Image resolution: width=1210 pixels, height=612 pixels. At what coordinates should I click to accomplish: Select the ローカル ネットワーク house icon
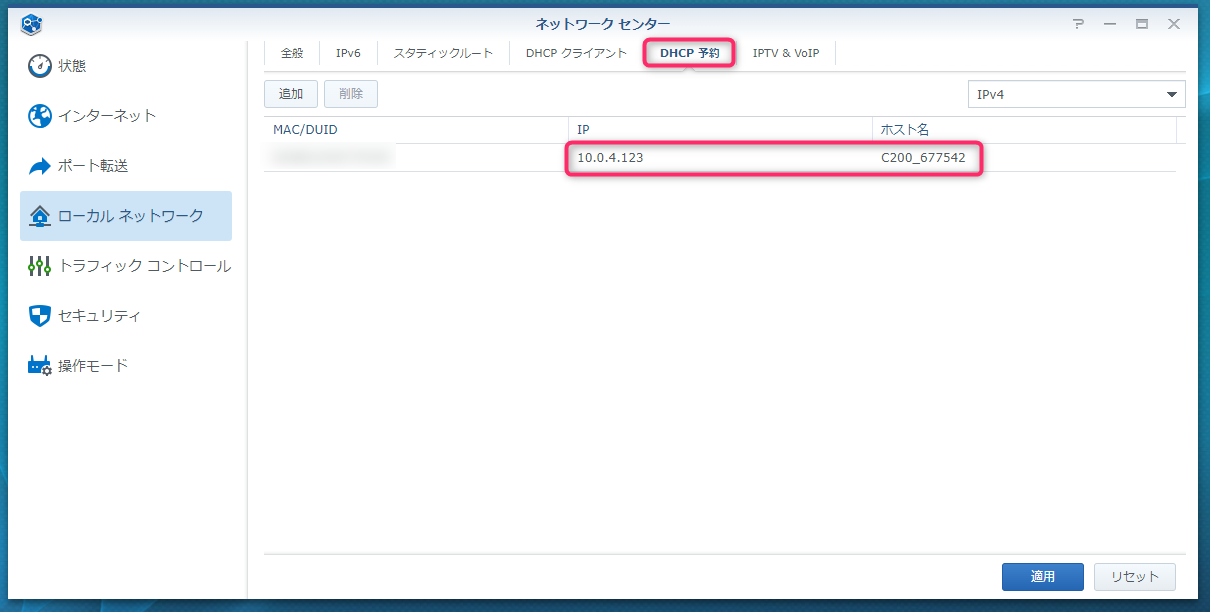tap(40, 216)
